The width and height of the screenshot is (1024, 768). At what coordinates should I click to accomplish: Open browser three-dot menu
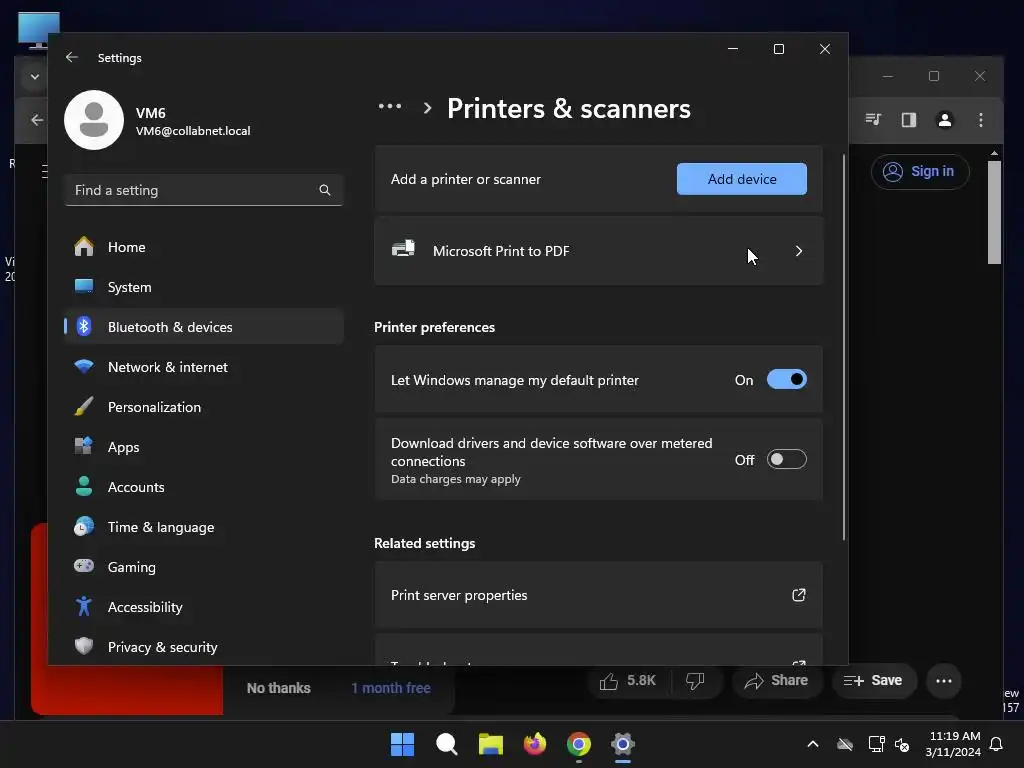[x=980, y=120]
